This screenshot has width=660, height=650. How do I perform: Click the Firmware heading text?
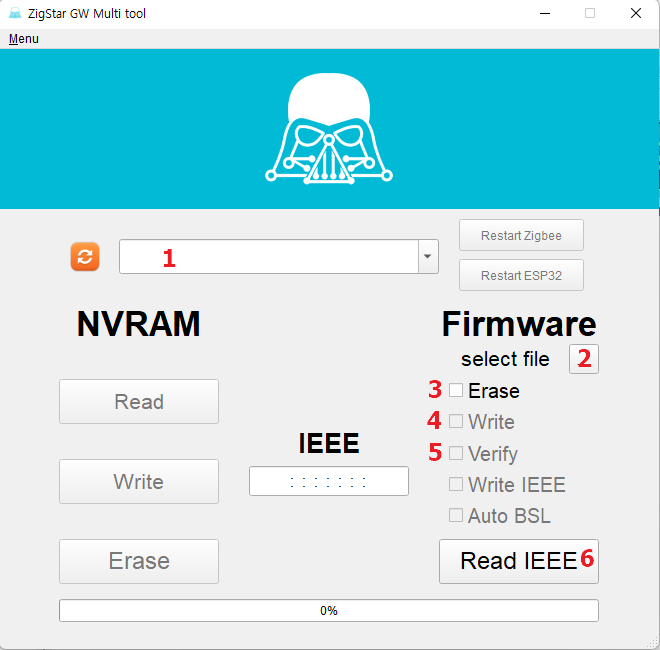519,324
